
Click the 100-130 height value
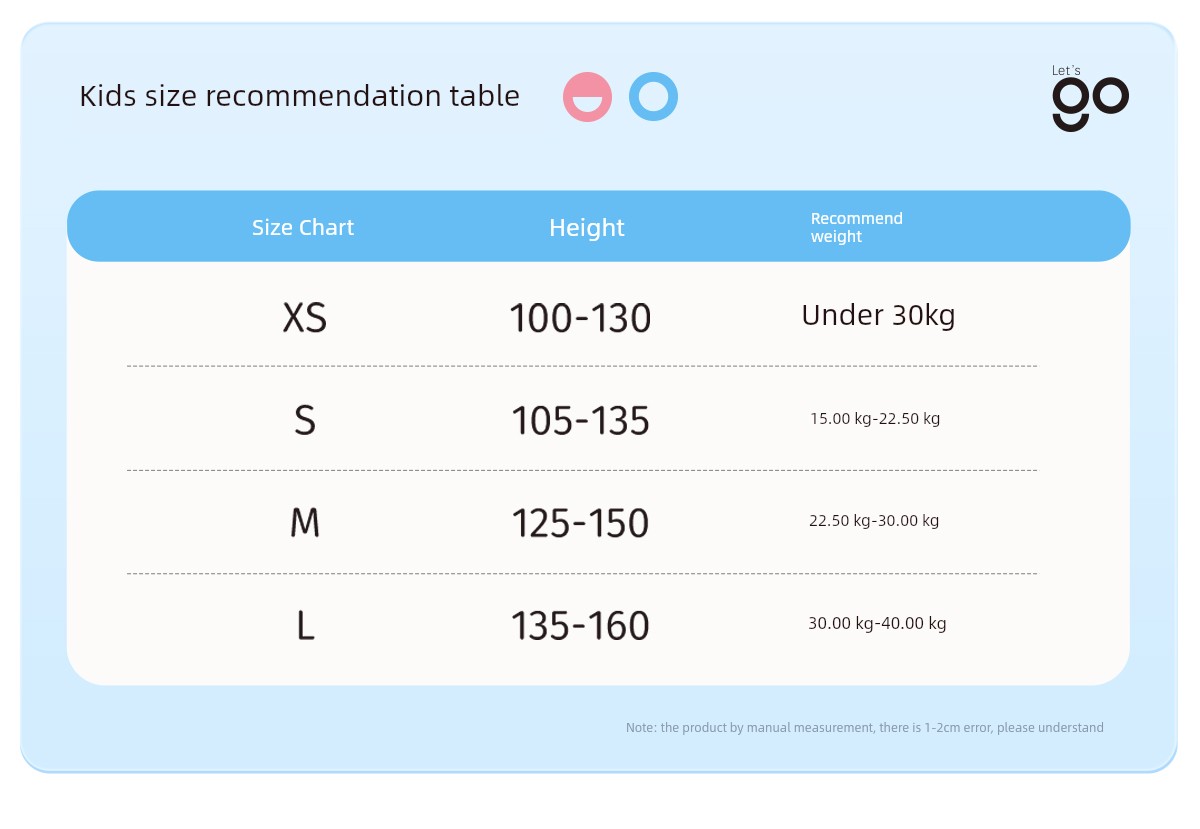(580, 319)
